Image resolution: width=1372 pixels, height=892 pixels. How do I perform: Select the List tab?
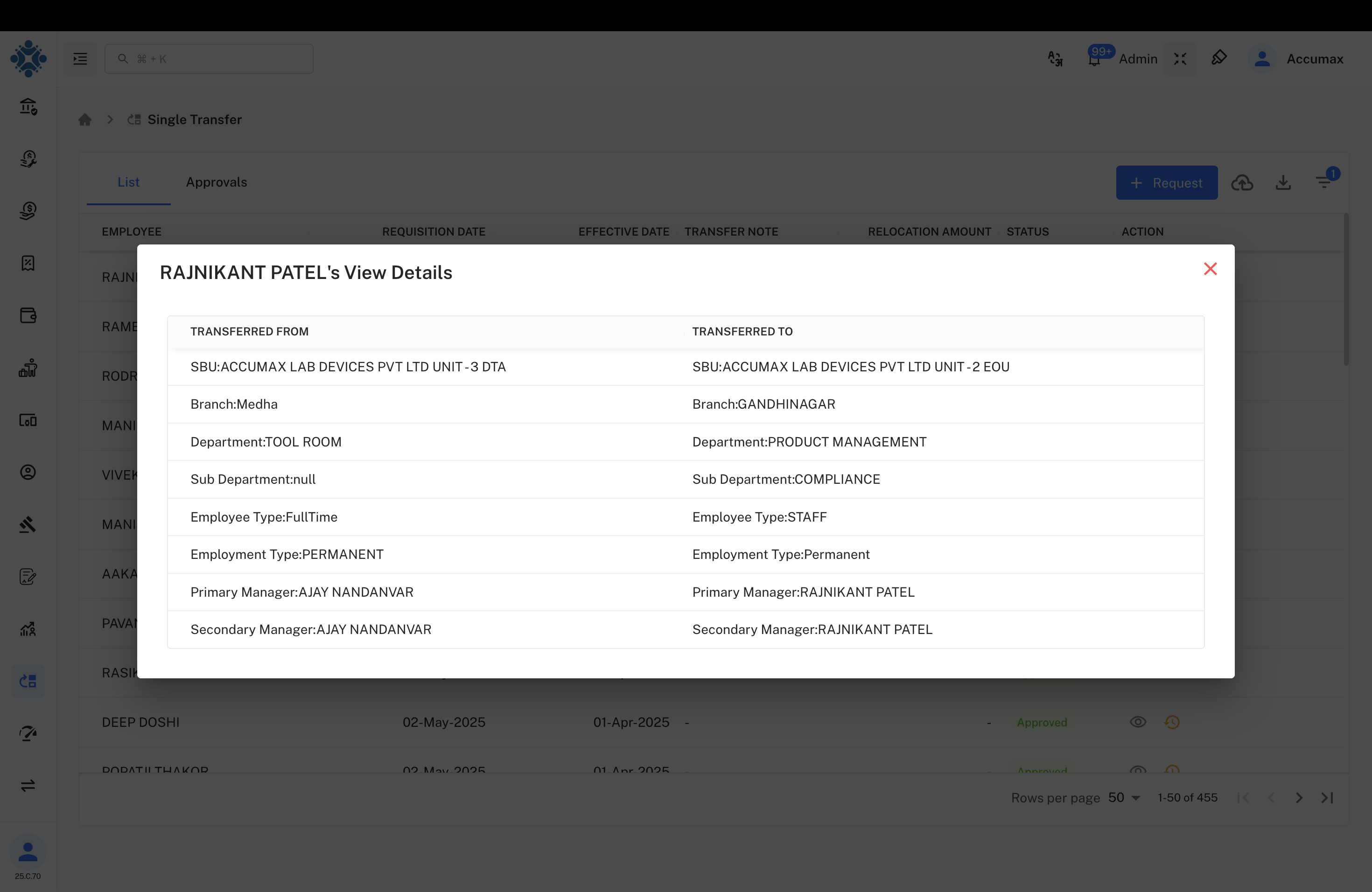tap(128, 182)
